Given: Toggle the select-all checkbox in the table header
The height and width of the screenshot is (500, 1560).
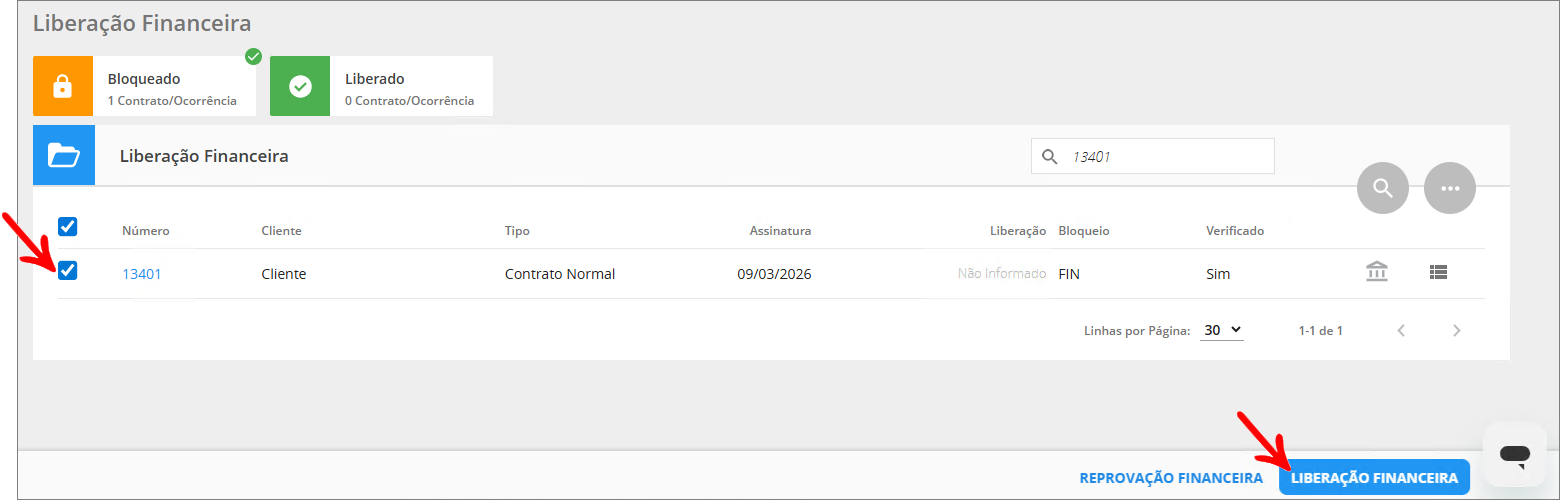Looking at the screenshot, I should pos(68,227).
